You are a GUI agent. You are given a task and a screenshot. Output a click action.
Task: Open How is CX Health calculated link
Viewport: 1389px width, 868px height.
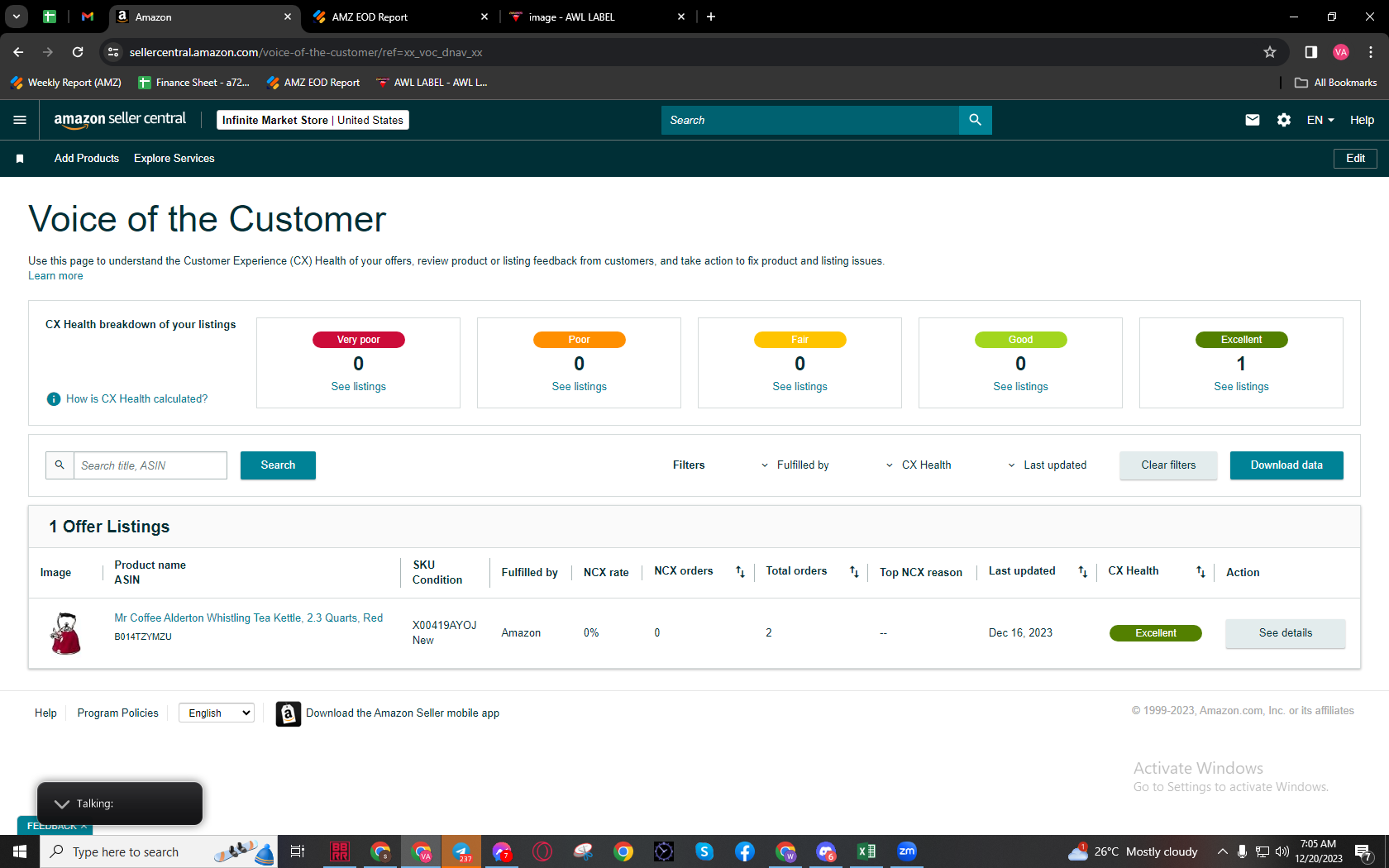pos(137,399)
